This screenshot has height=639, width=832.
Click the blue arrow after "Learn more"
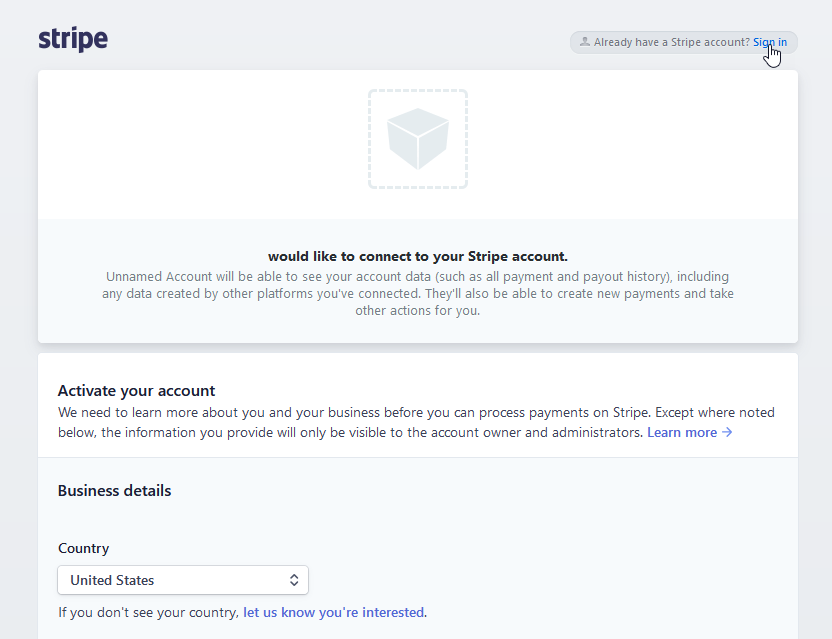tap(729, 432)
